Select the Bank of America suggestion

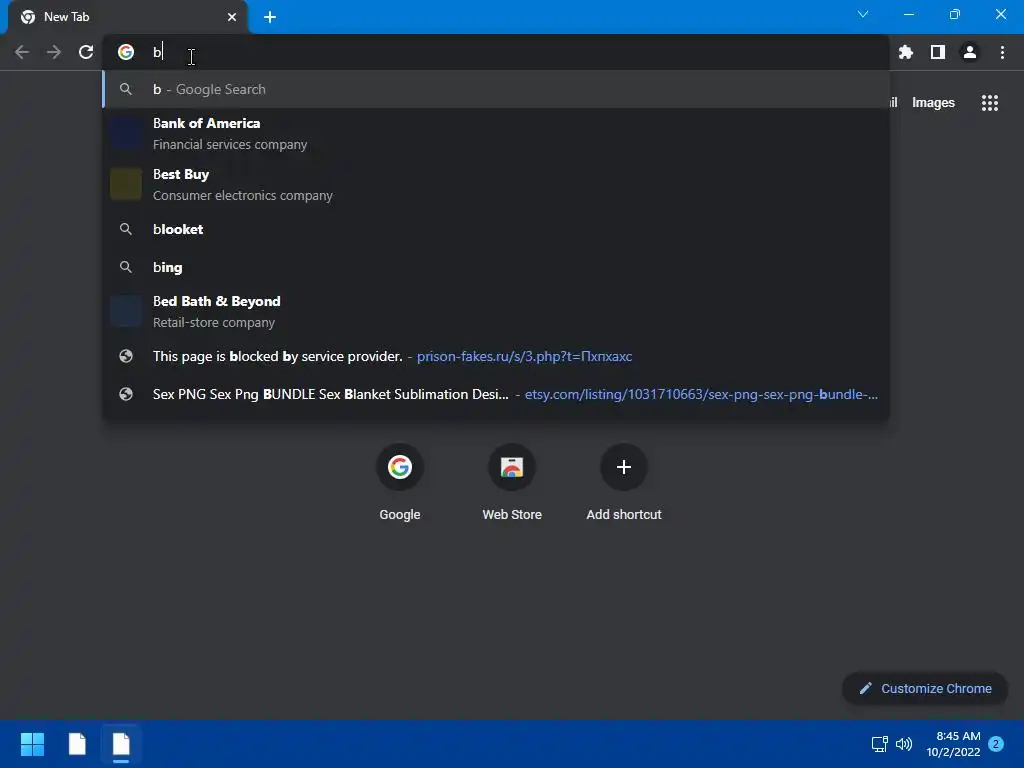tap(496, 134)
